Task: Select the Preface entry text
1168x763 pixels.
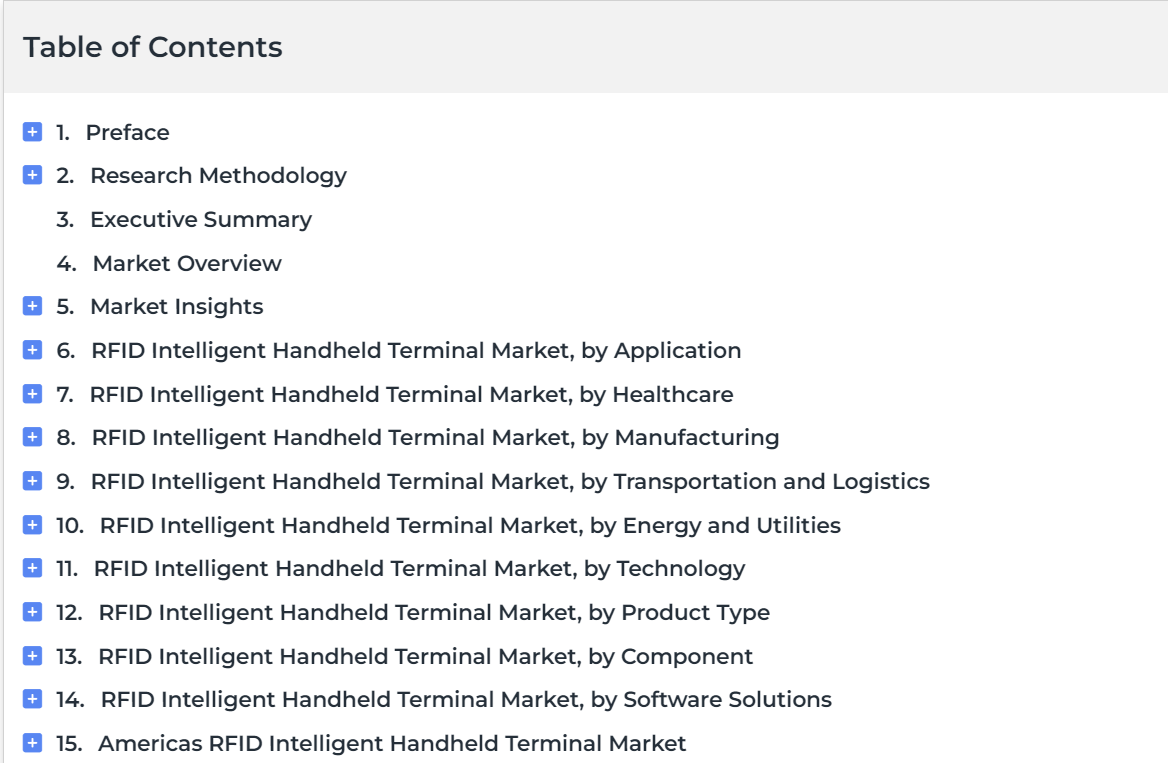Action: click(x=127, y=133)
